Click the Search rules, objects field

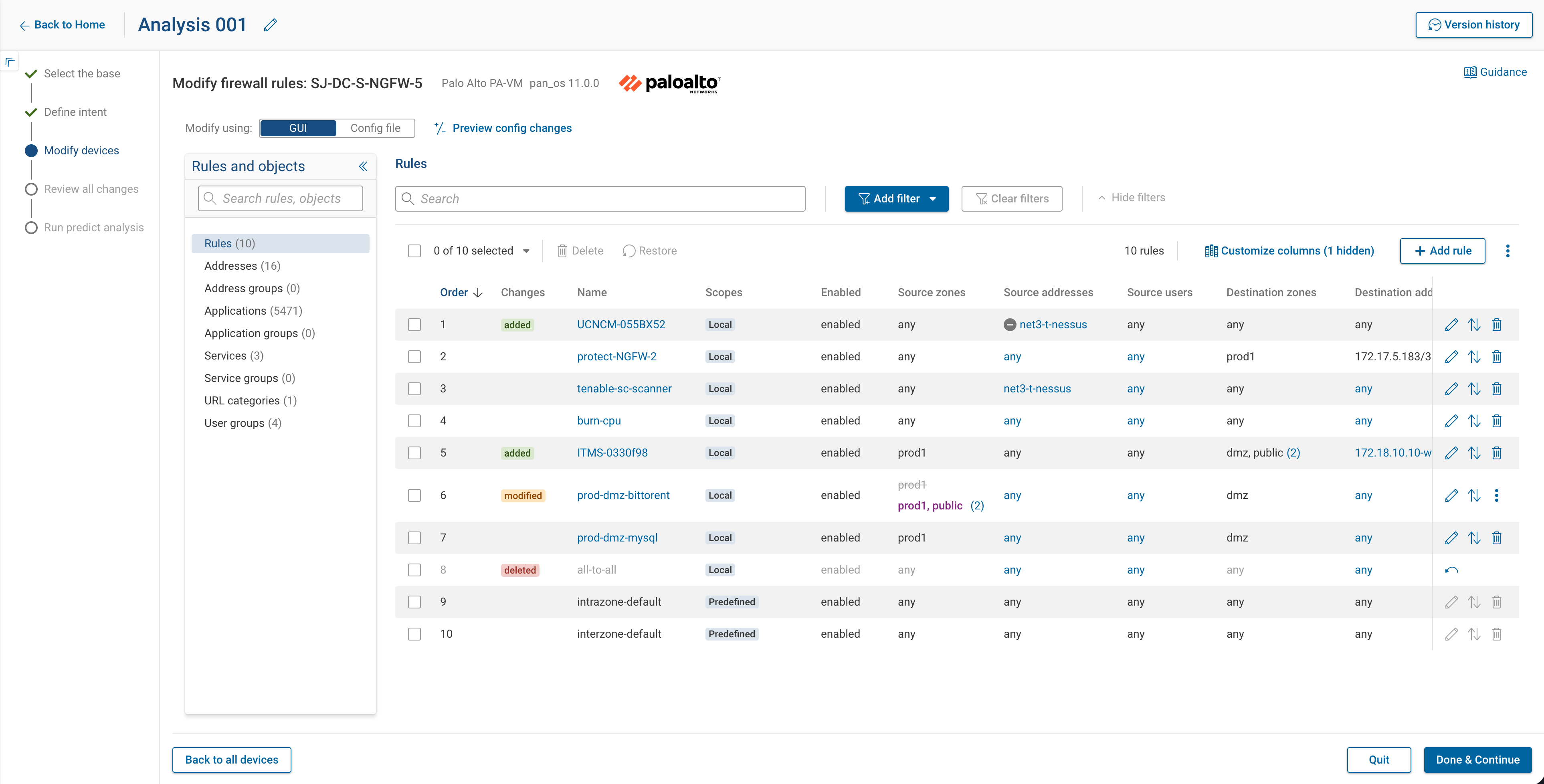point(281,198)
